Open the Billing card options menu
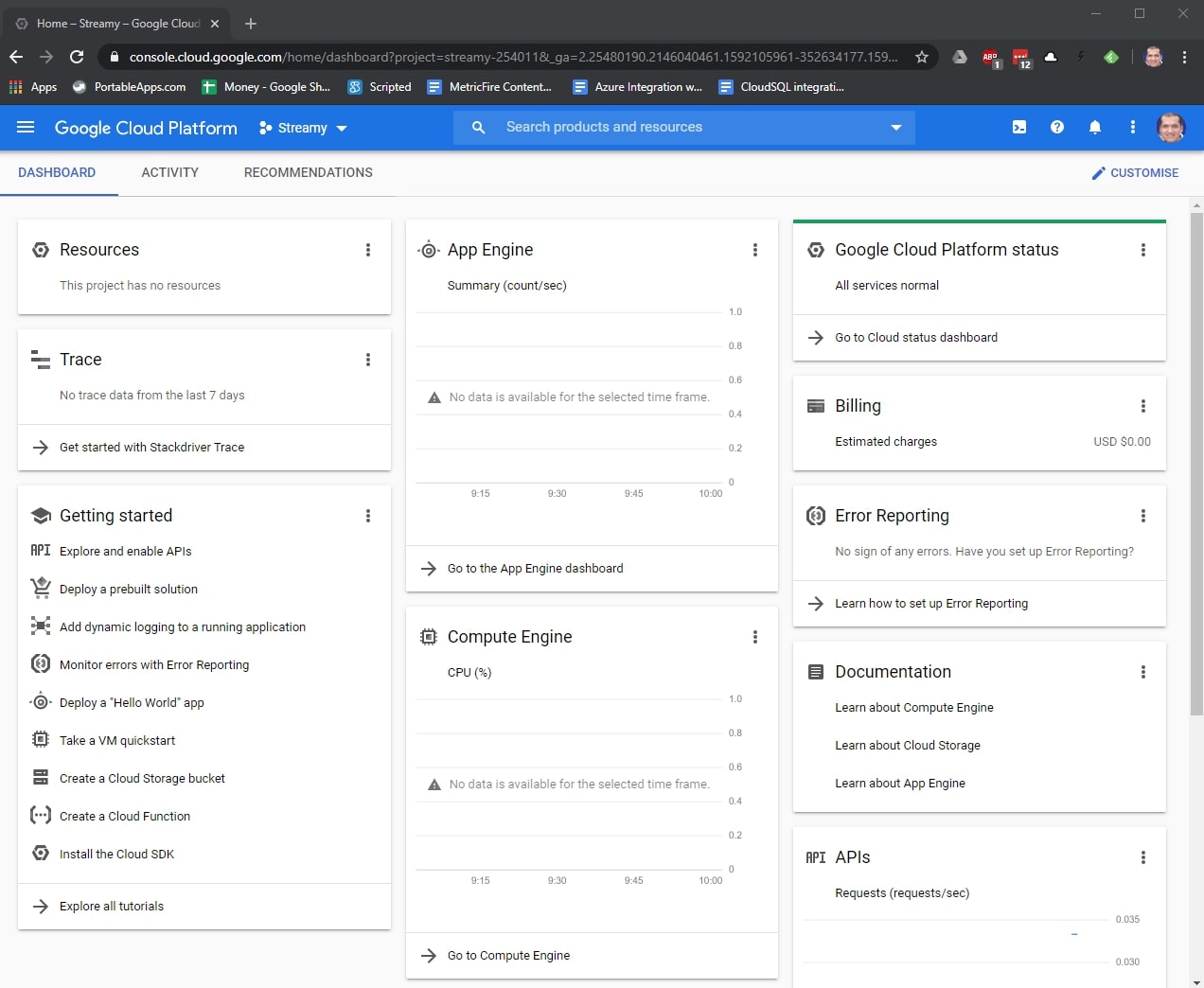The image size is (1204, 988). pos(1143,406)
